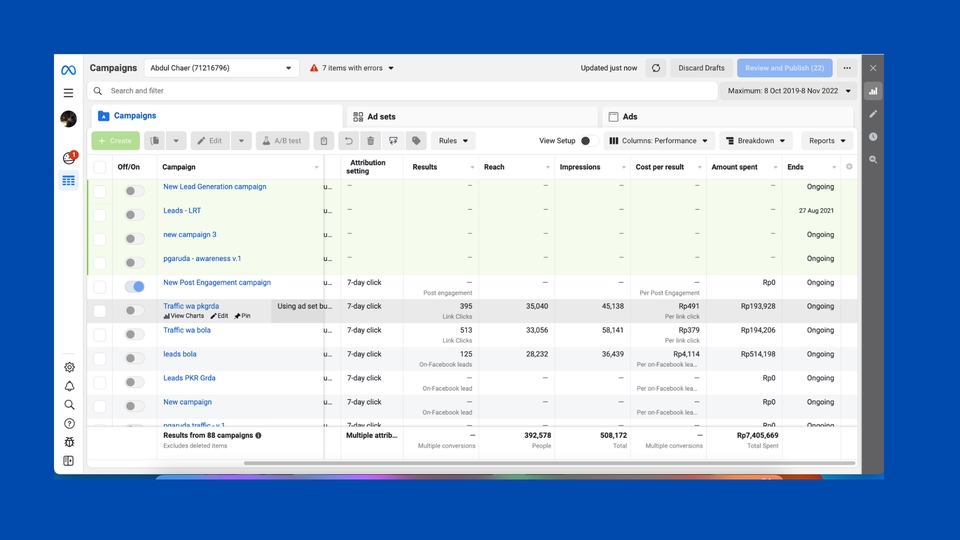Image resolution: width=960 pixels, height=540 pixels.
Task: Open account overview icon with red badge
Action: pyautogui.click(x=69, y=158)
